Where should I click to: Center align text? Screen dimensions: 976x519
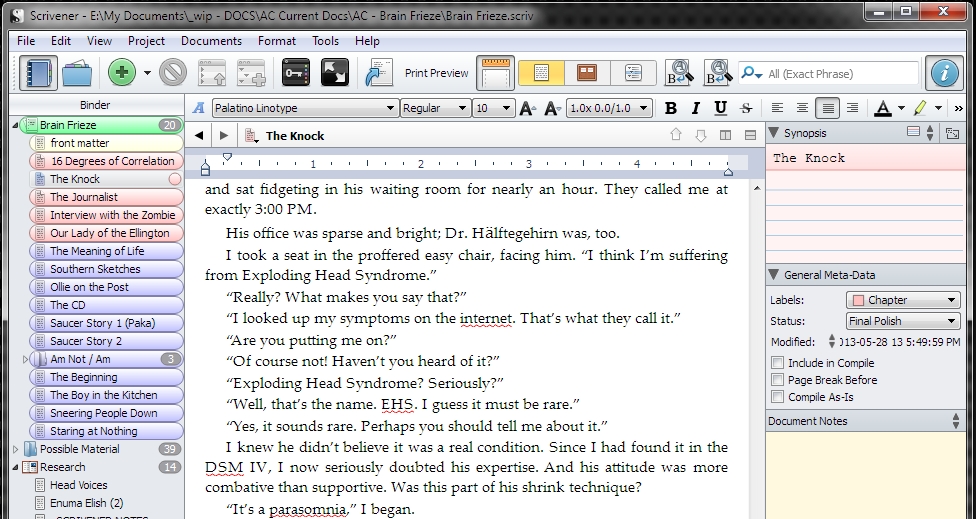(802, 108)
